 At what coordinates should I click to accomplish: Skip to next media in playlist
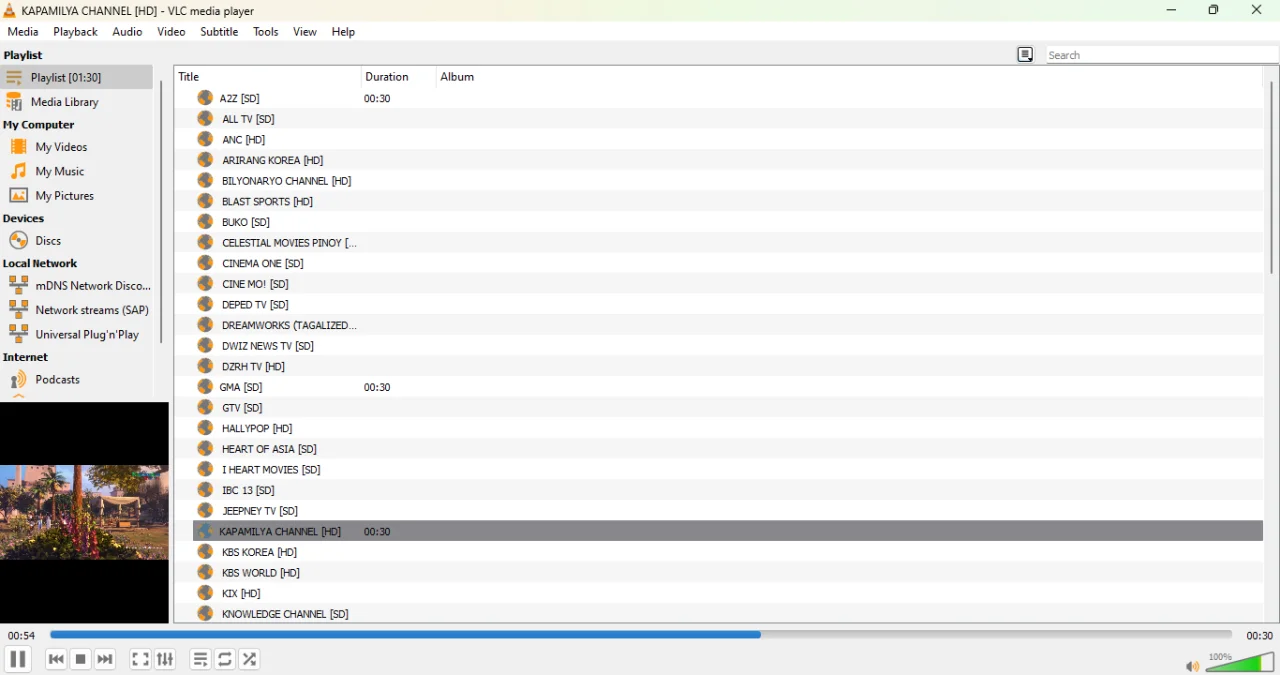click(105, 659)
